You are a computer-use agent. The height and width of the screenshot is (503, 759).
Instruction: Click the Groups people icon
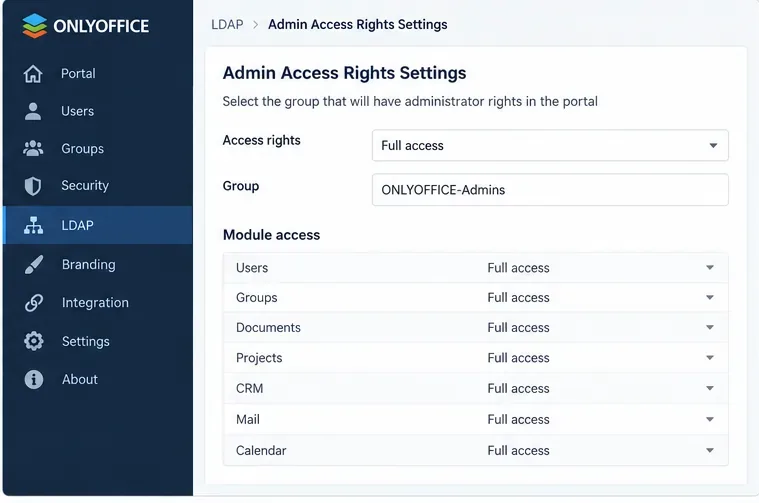33,148
